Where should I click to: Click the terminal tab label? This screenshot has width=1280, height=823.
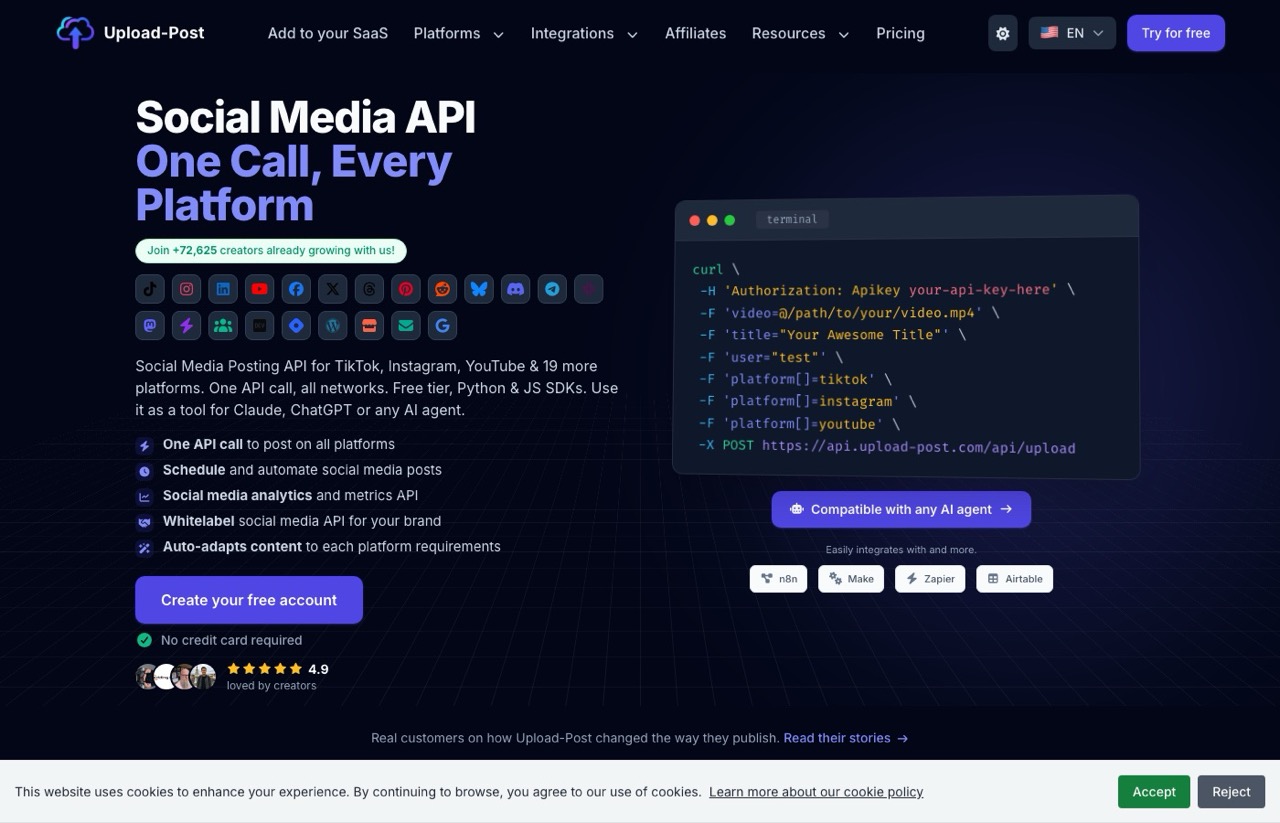tap(792, 220)
